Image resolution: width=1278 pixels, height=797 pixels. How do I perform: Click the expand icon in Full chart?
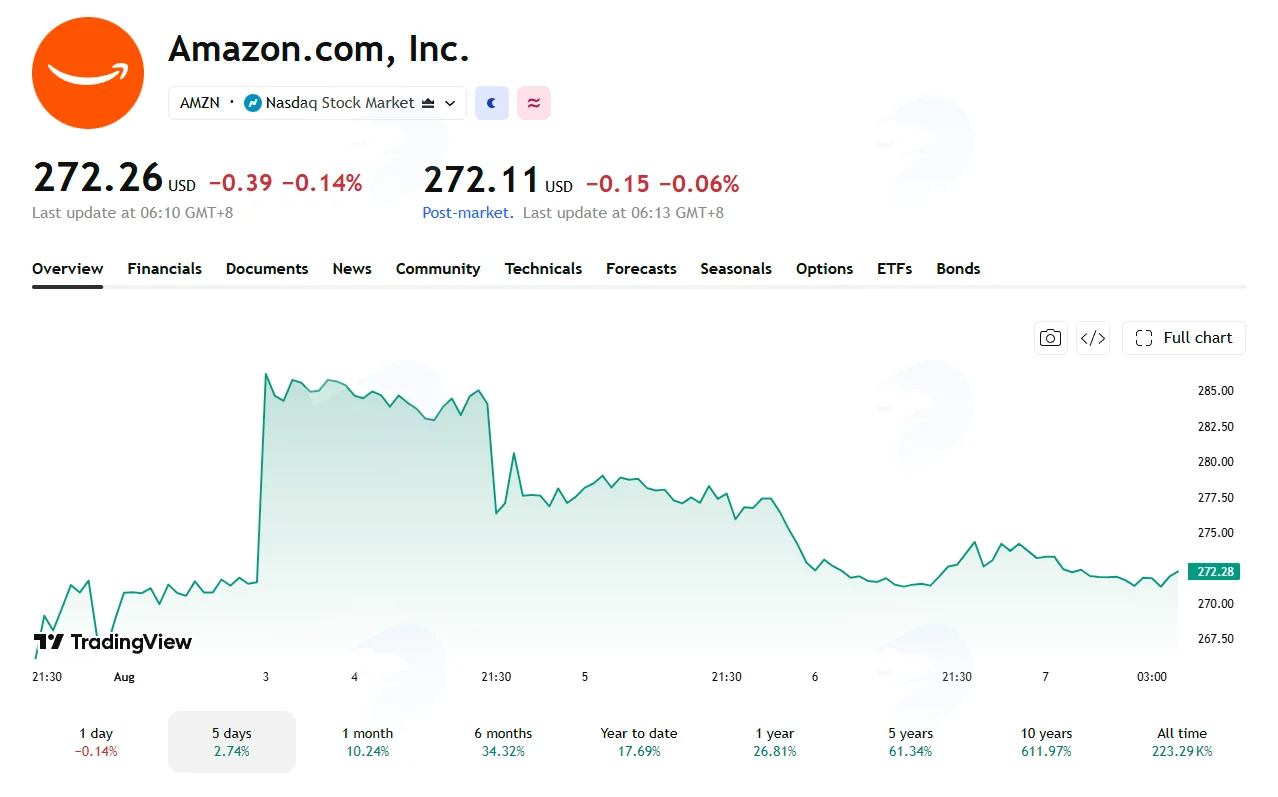[1144, 338]
